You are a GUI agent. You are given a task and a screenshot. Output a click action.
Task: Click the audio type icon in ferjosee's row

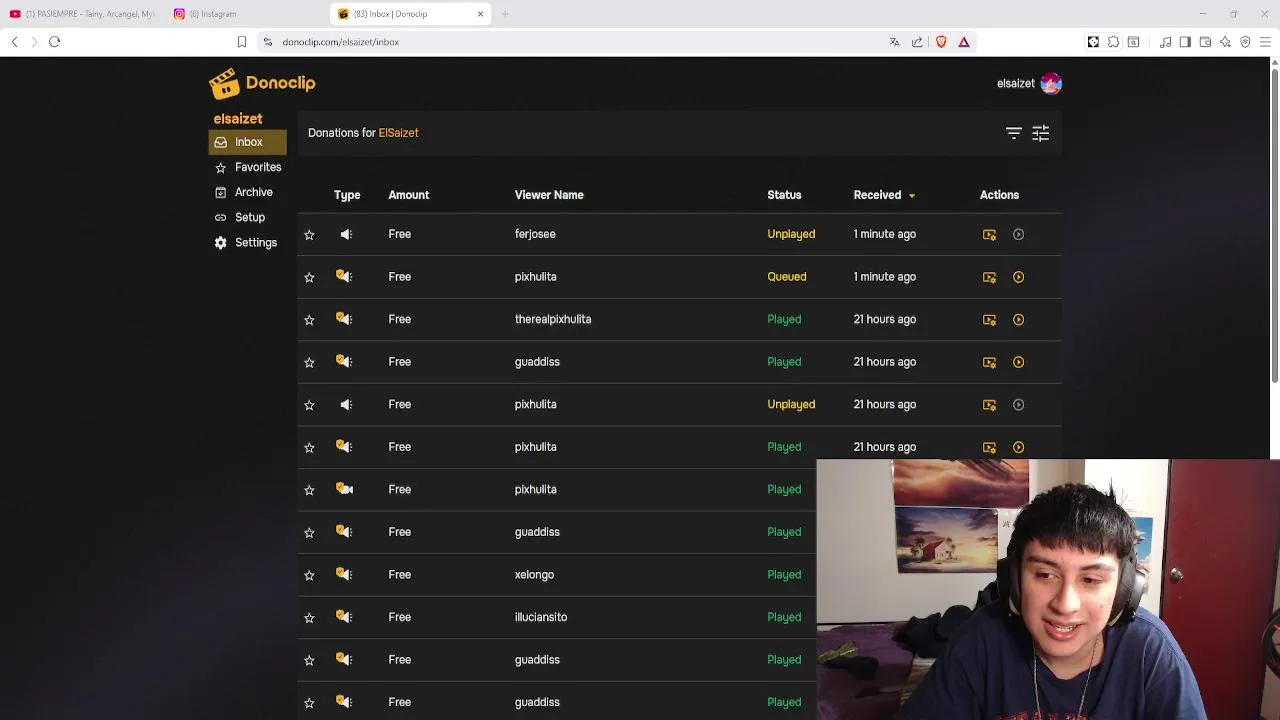[346, 234]
